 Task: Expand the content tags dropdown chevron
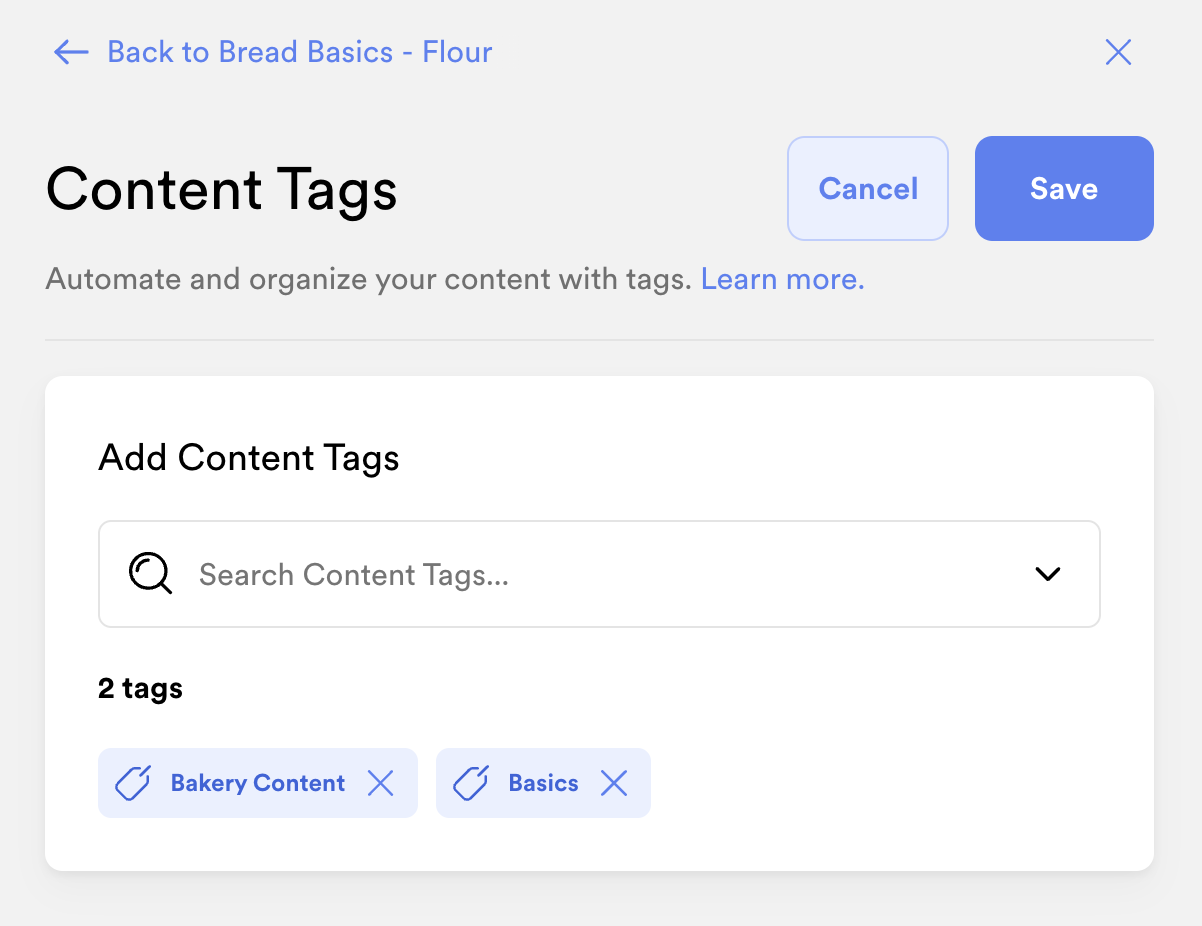tap(1047, 574)
